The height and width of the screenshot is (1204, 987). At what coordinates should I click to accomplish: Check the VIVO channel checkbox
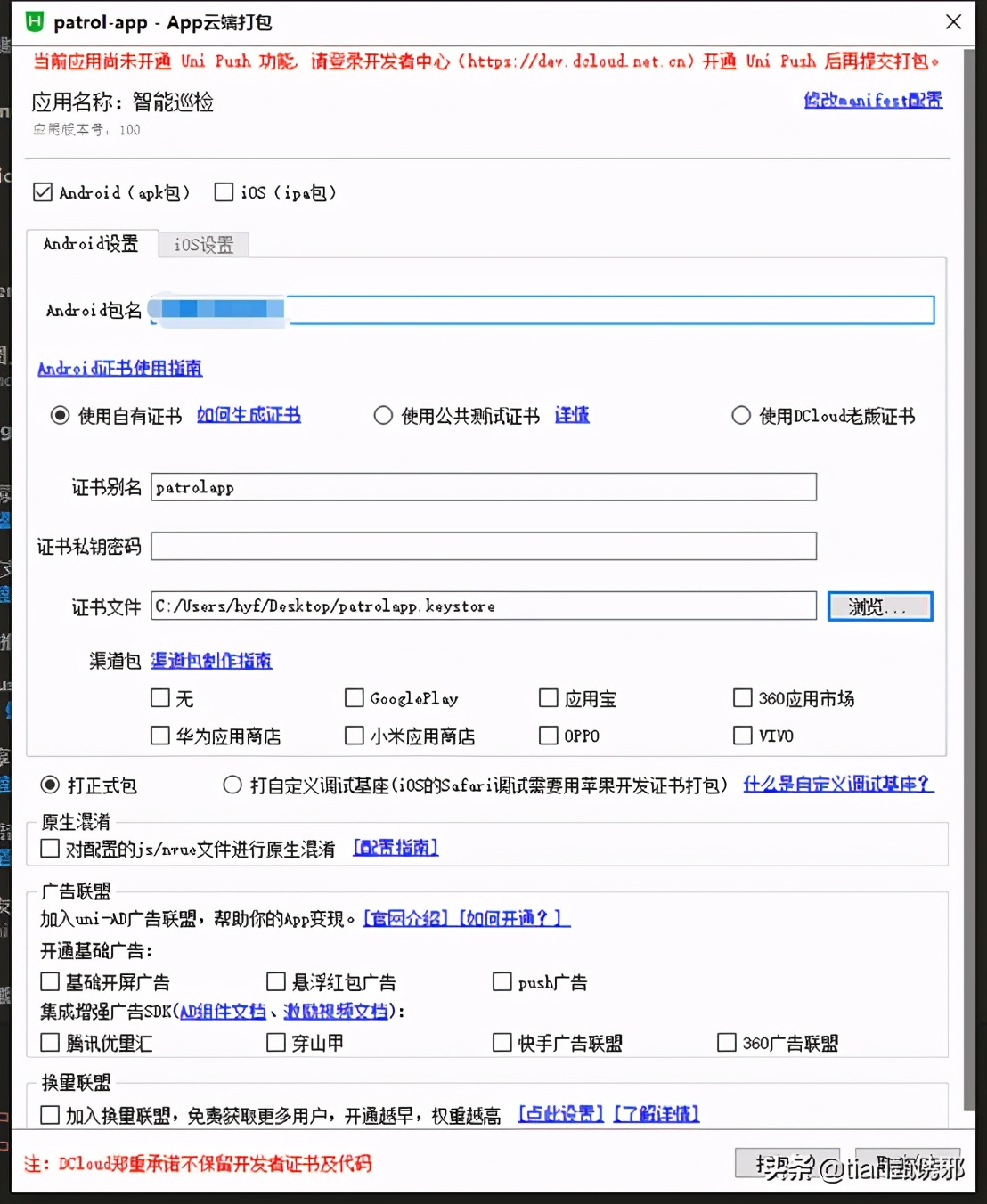point(742,736)
